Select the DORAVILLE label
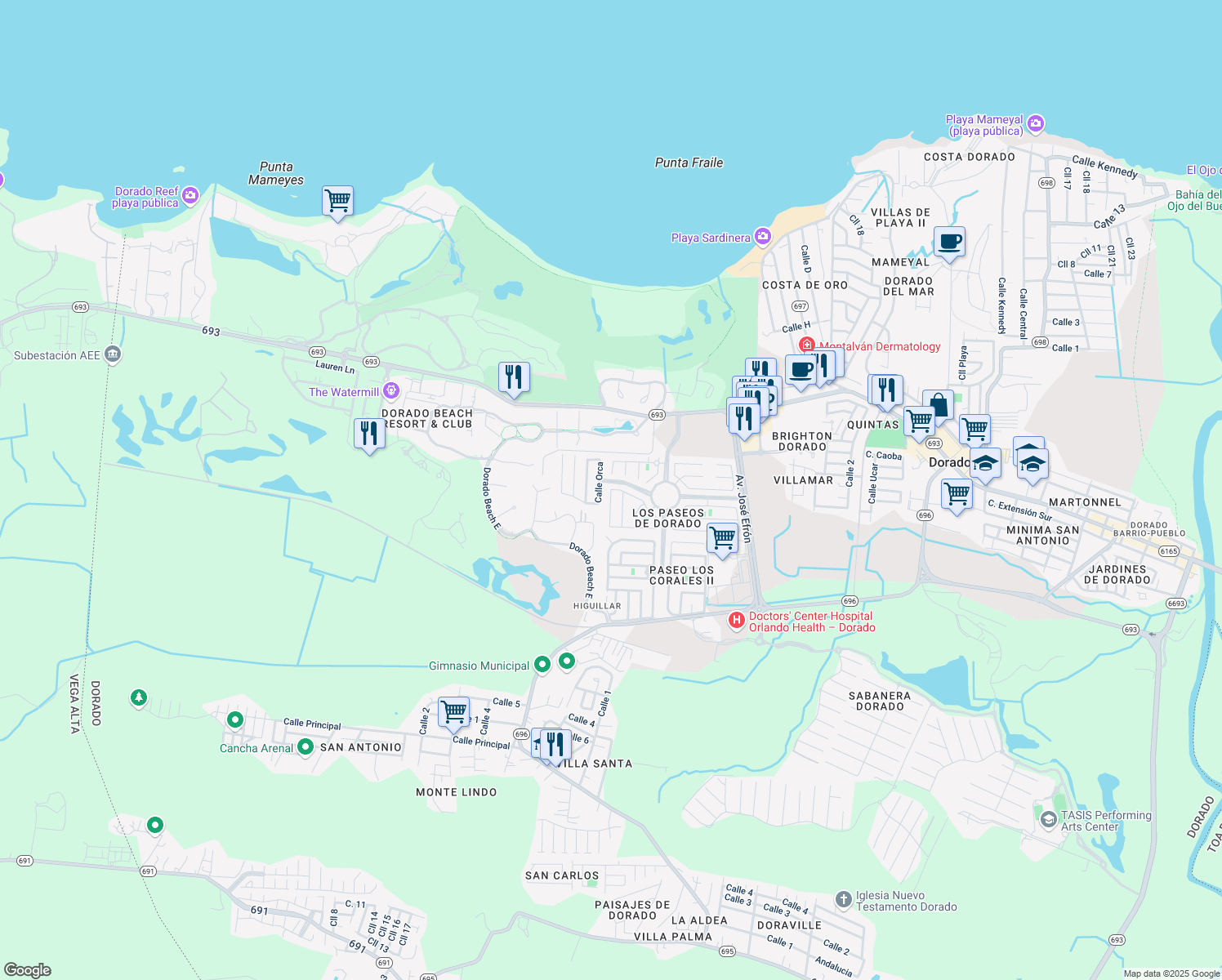Viewport: 1222px width, 980px height. (789, 925)
